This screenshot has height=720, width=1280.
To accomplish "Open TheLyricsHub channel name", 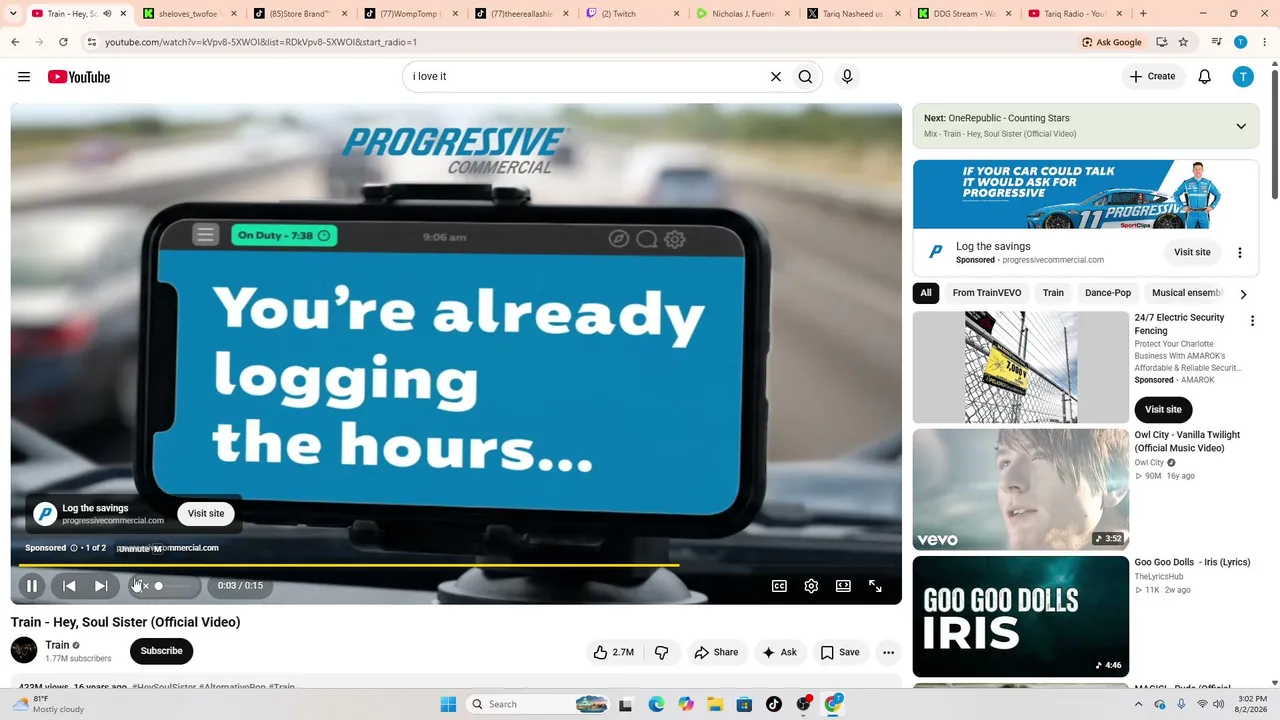I will click(1159, 577).
